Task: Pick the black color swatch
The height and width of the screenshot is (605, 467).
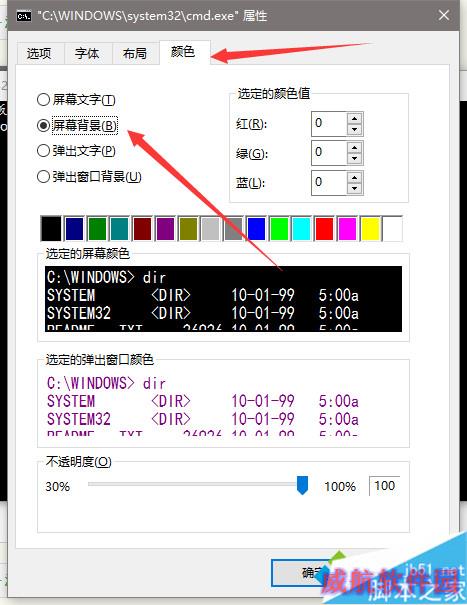Action: (x=51, y=229)
